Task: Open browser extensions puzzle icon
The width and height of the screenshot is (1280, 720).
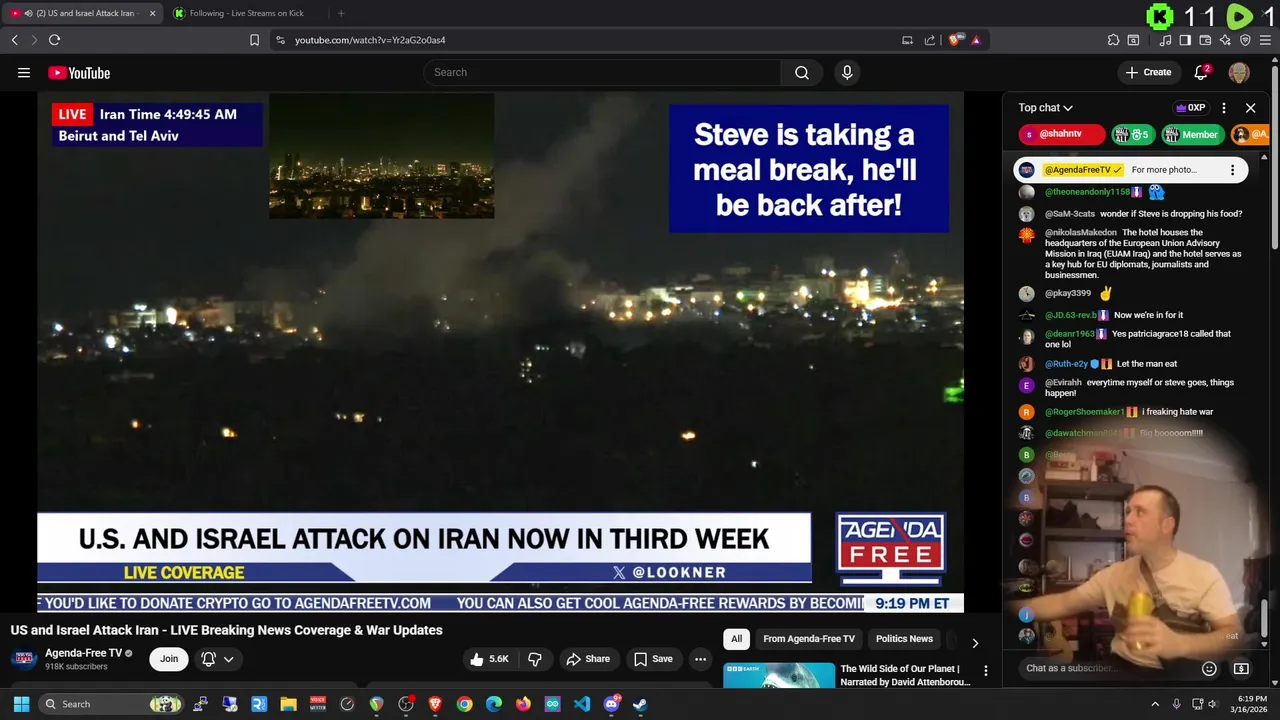Action: [x=1113, y=40]
